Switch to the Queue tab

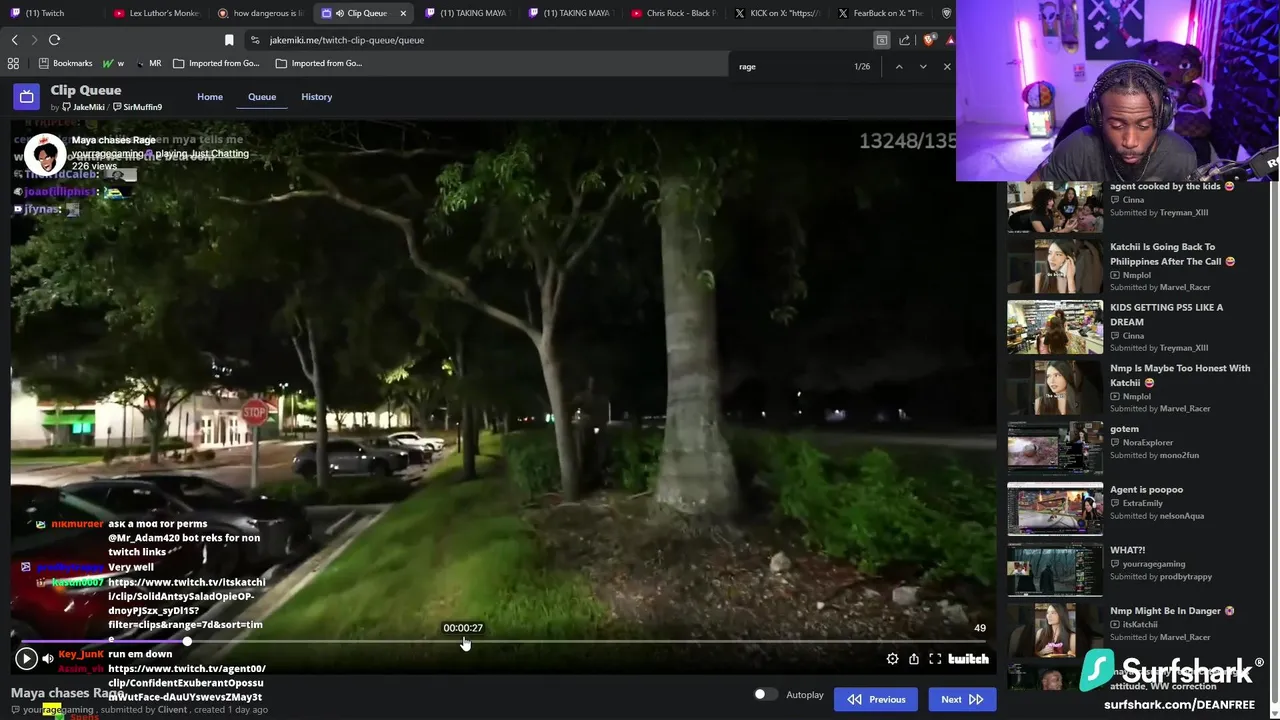[262, 97]
